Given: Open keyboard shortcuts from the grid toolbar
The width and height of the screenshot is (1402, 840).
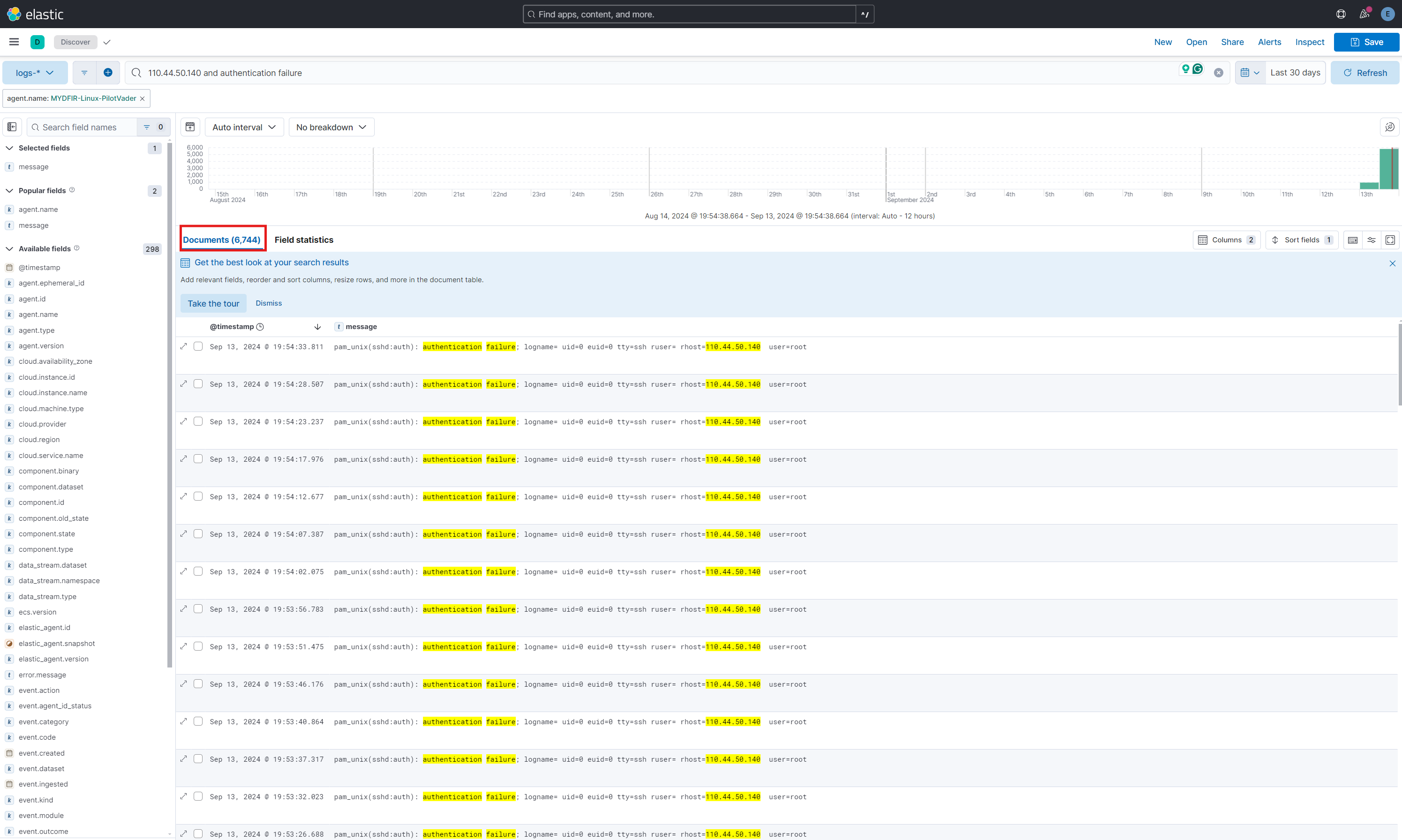Looking at the screenshot, I should (1353, 240).
